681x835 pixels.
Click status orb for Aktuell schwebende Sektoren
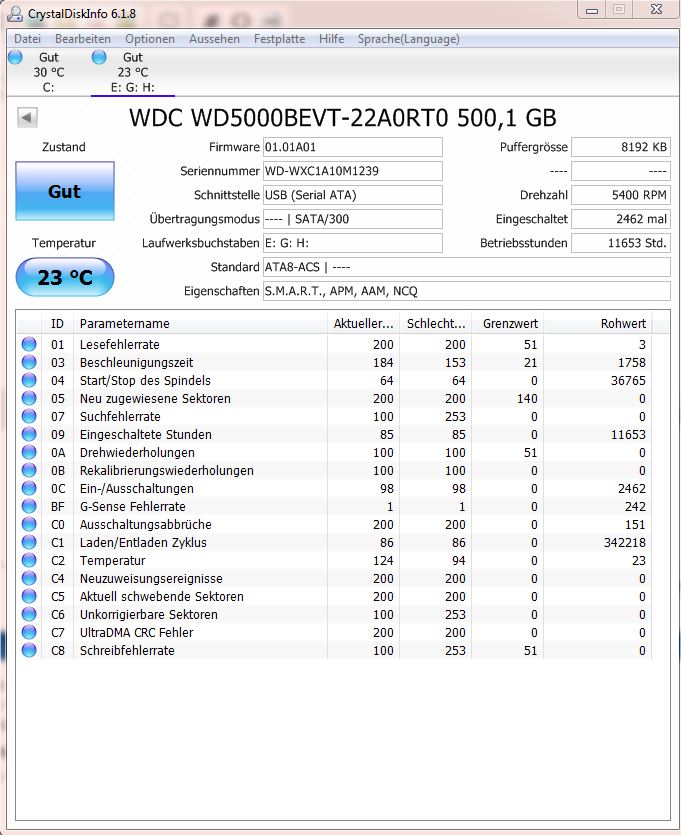29,596
